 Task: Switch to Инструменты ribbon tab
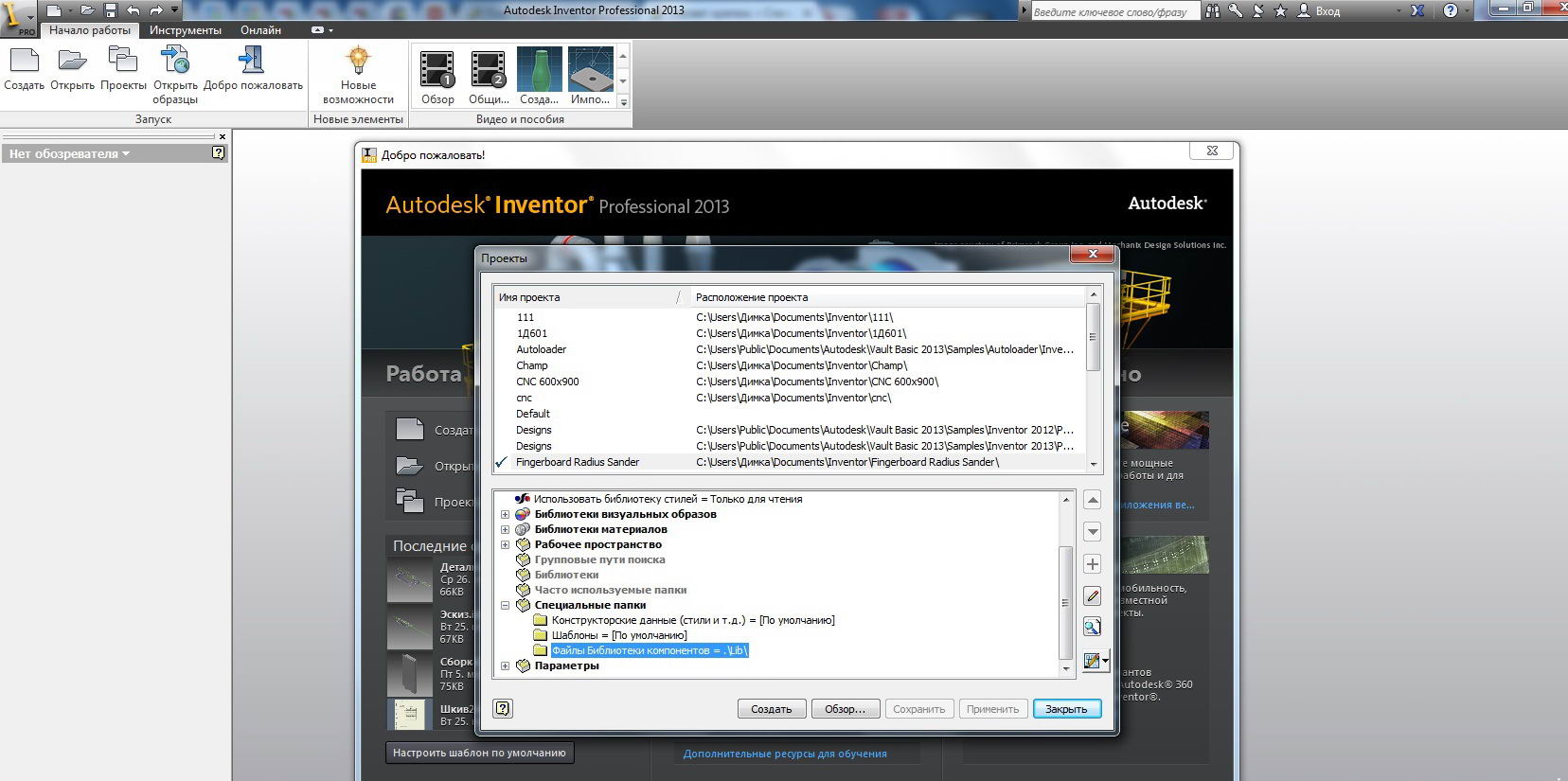tap(186, 30)
